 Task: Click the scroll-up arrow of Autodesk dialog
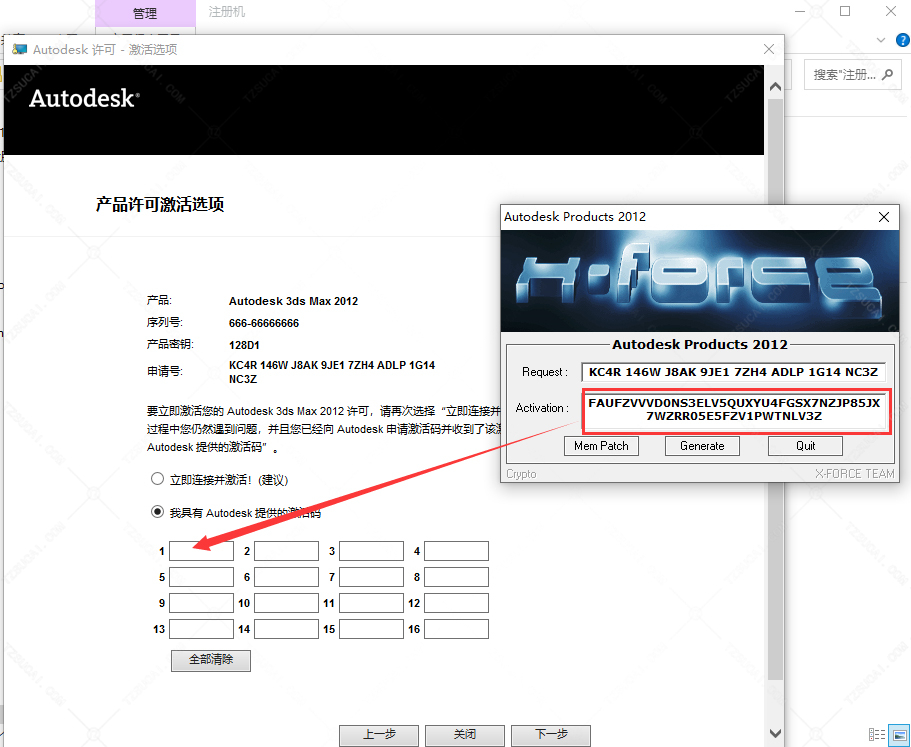(775, 87)
